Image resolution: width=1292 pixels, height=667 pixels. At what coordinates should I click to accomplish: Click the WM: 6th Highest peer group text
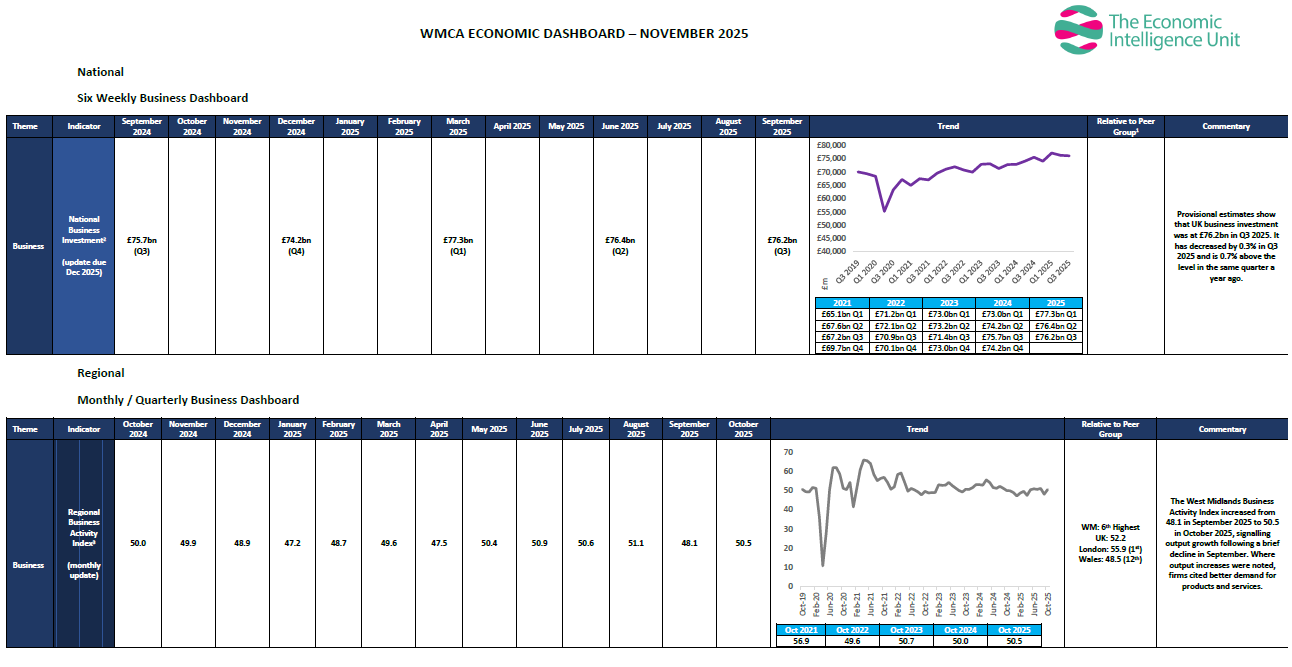click(1110, 526)
